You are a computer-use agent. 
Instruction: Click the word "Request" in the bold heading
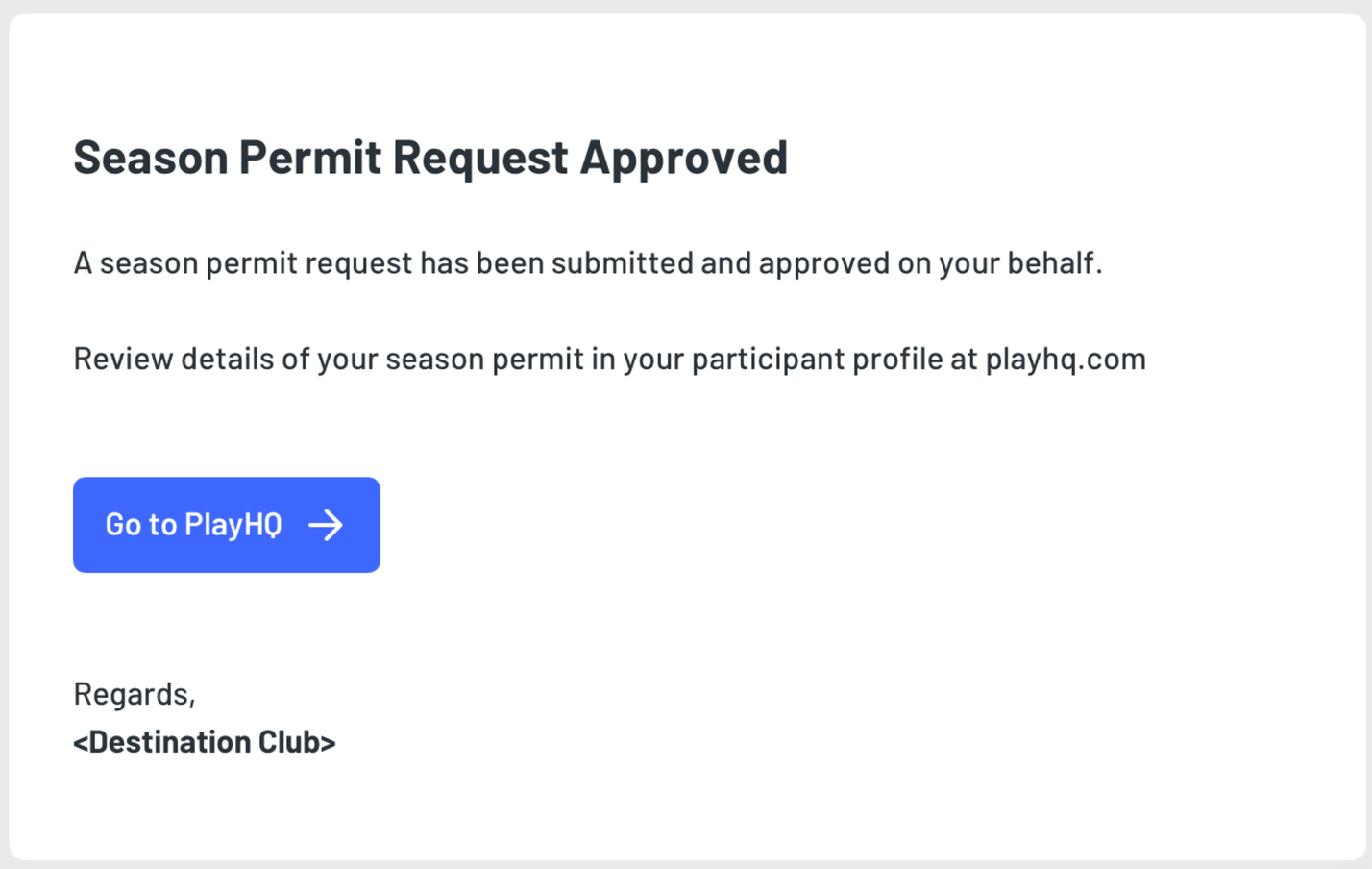tap(479, 158)
